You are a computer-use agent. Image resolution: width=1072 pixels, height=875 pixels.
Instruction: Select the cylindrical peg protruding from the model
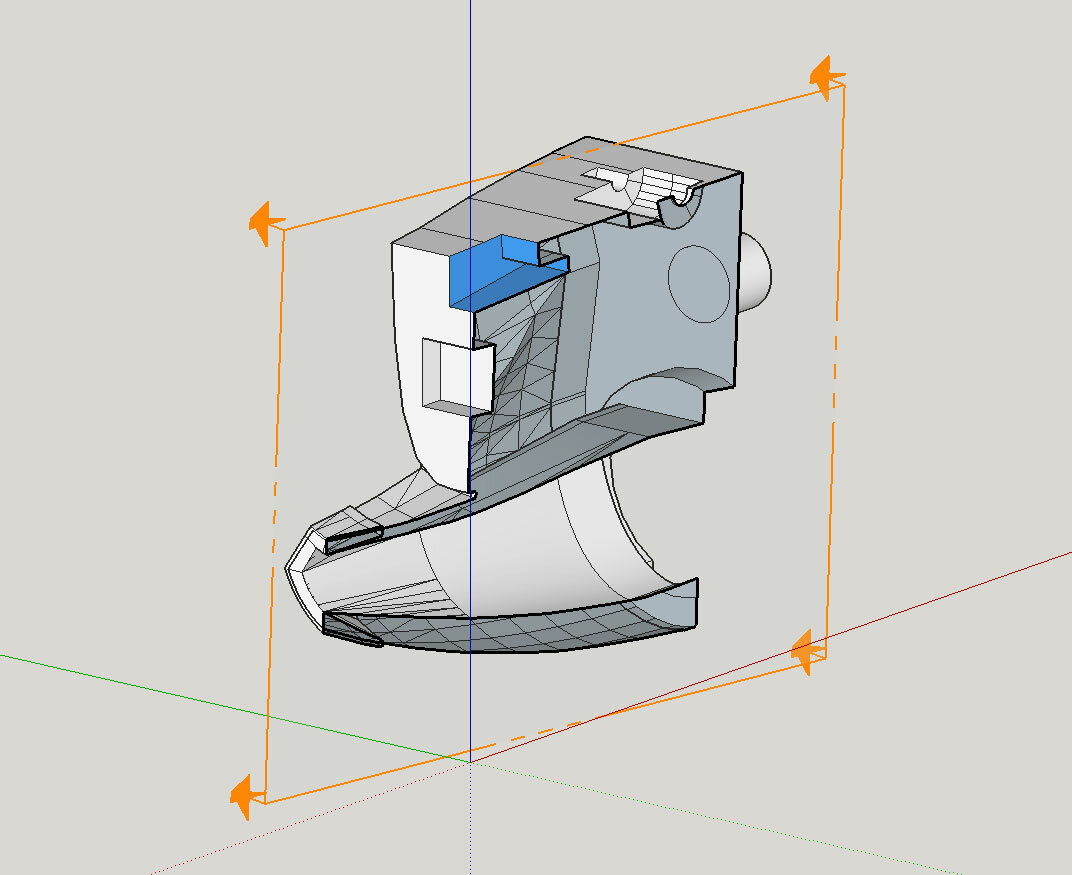pyautogui.click(x=755, y=273)
